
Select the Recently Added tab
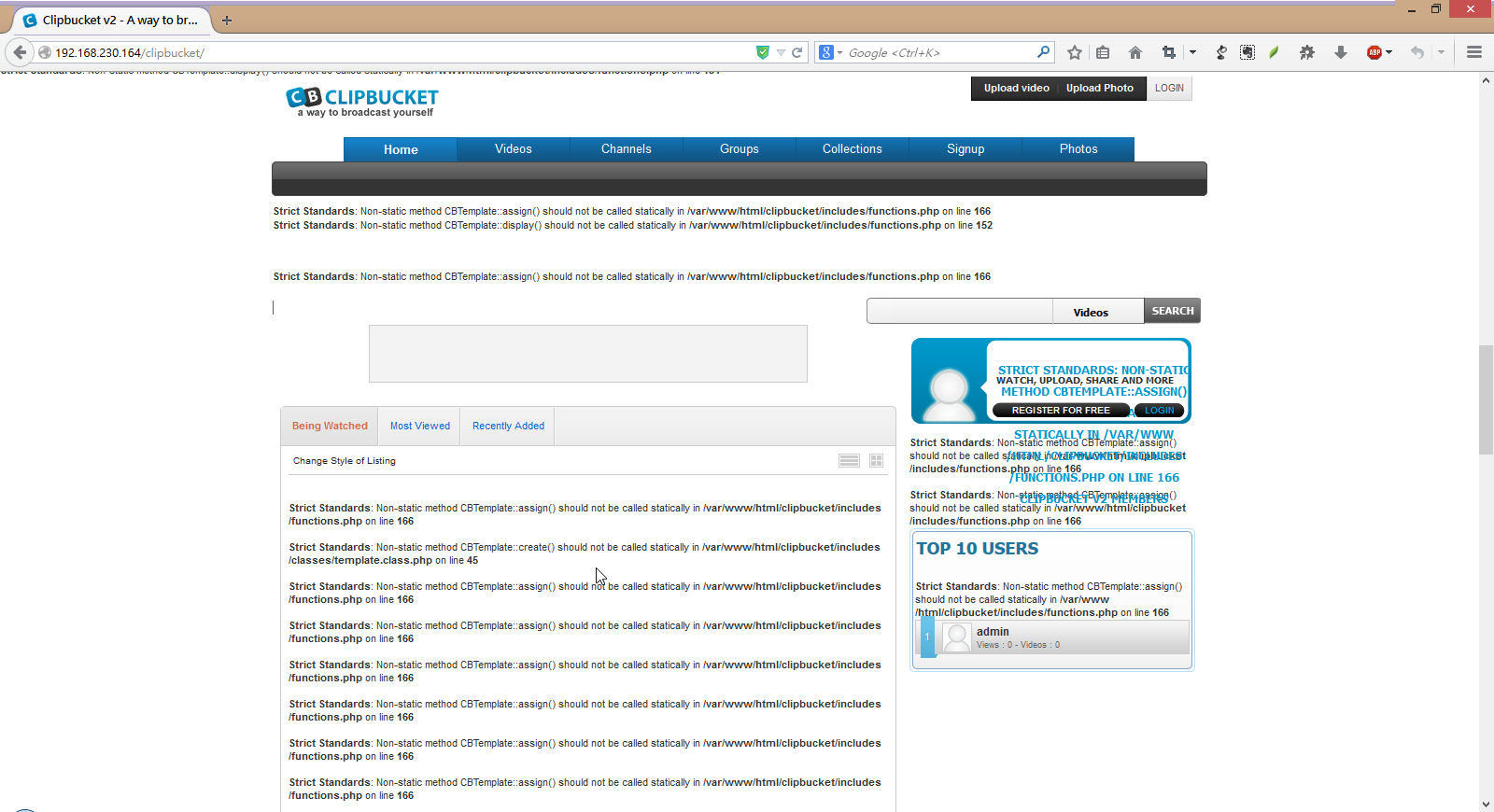point(508,427)
